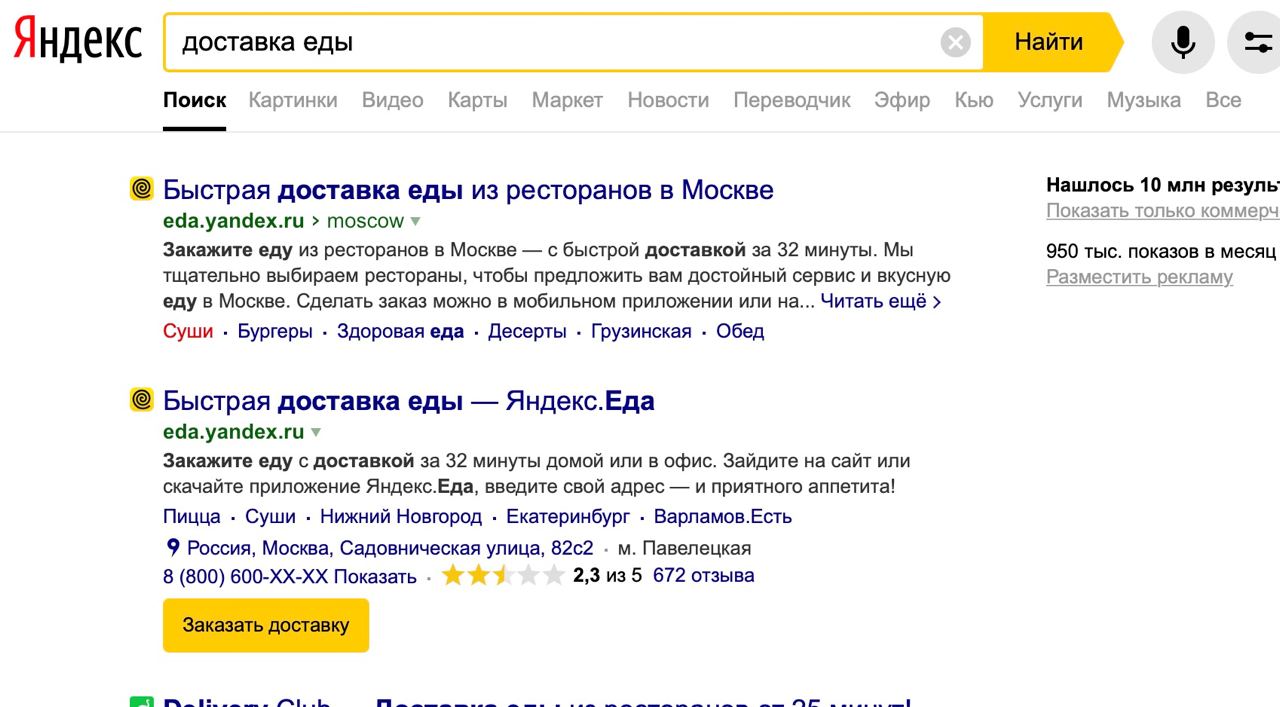Viewport: 1280px width, 707px height.
Task: Click Разместить рекламу link
Action: tap(1140, 277)
